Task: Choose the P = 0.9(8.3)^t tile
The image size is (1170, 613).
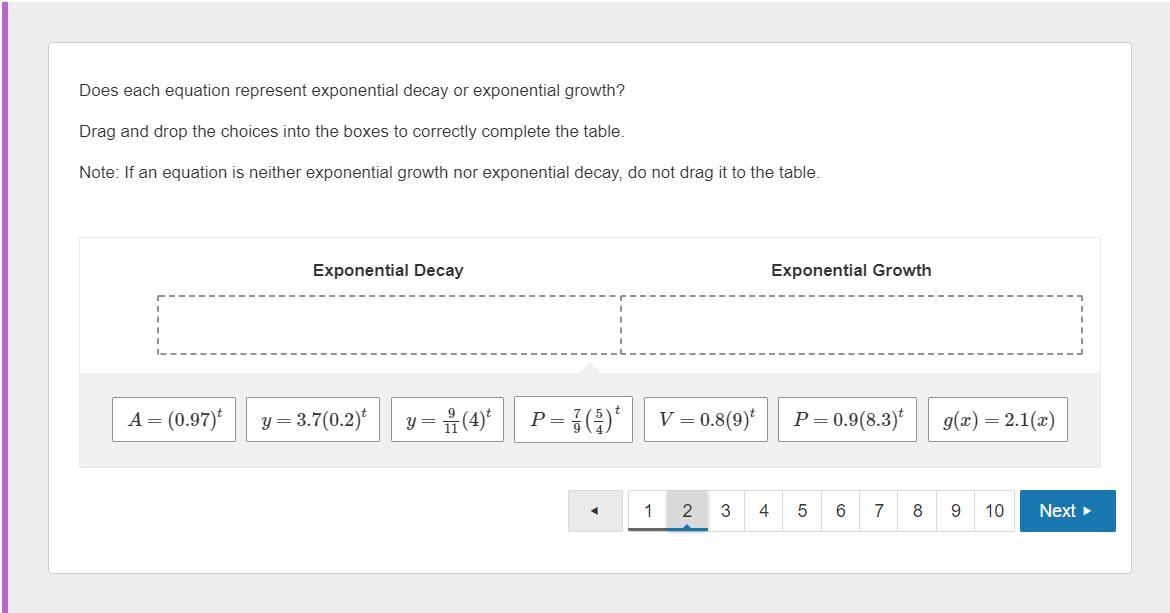Action: 847,419
